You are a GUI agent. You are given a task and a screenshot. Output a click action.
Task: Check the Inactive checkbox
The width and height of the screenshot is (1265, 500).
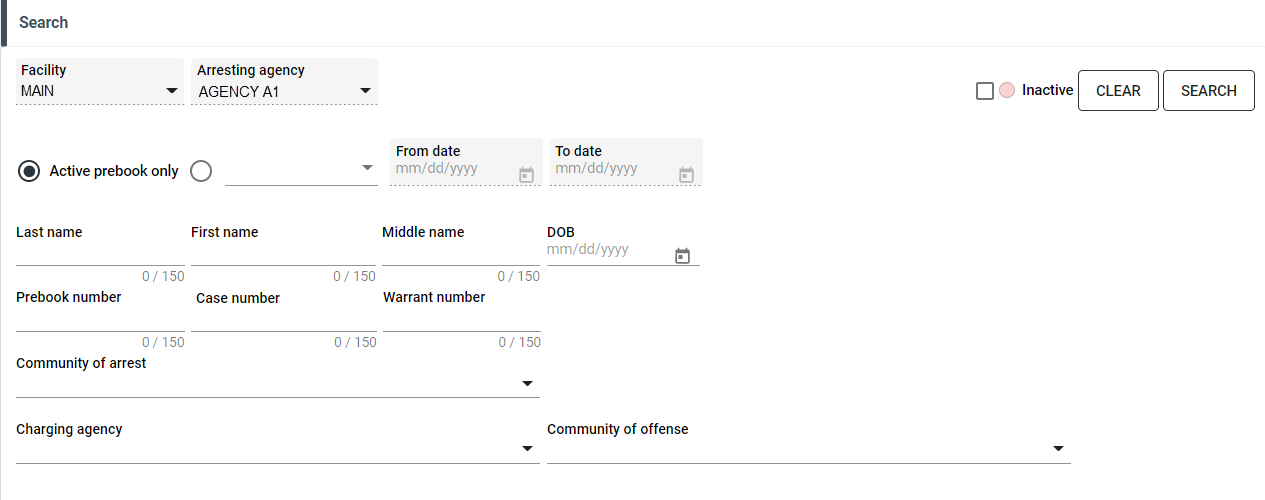point(985,91)
